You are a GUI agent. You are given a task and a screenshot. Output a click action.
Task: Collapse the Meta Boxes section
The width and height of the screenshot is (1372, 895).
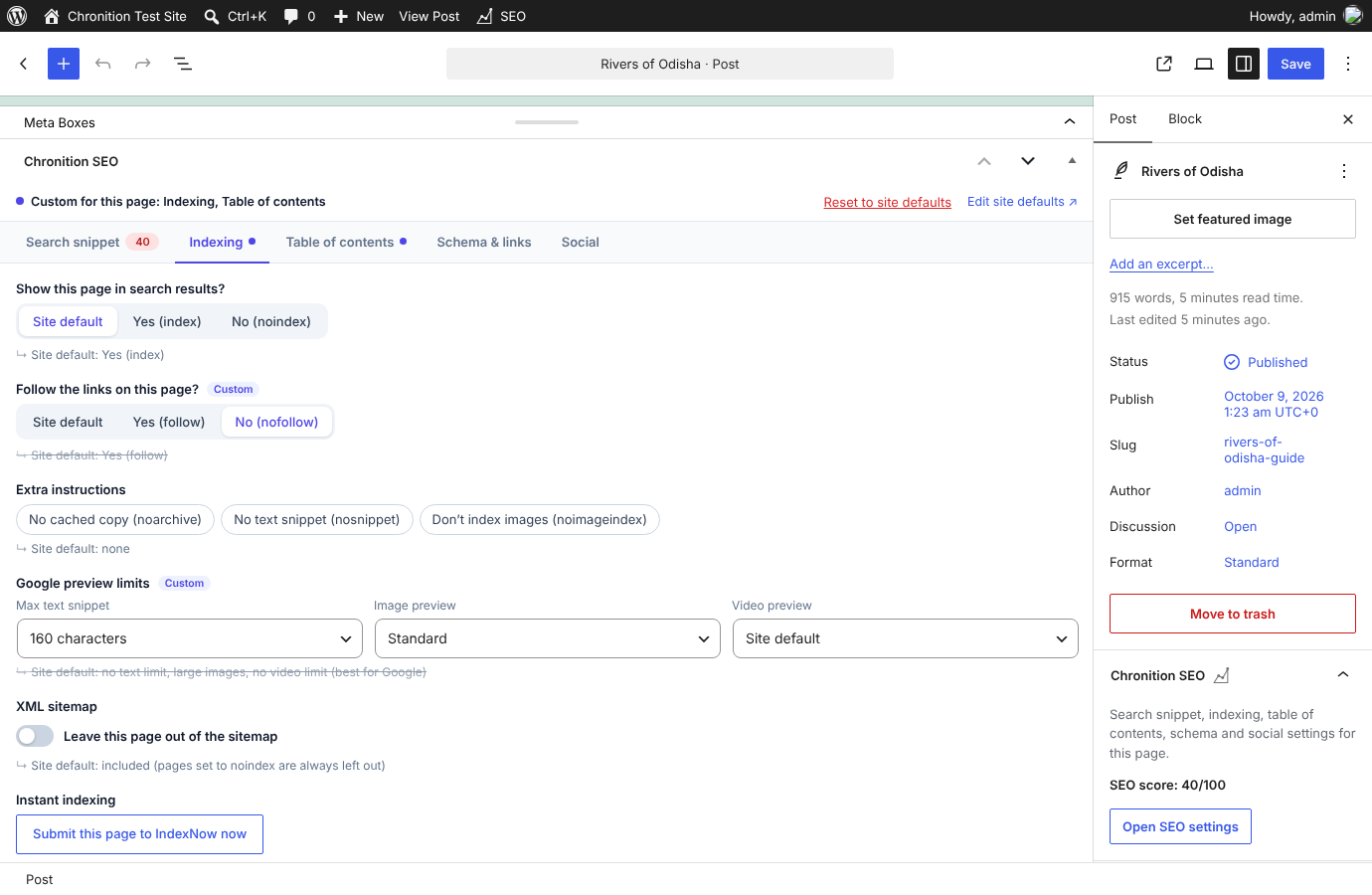[x=1070, y=122]
